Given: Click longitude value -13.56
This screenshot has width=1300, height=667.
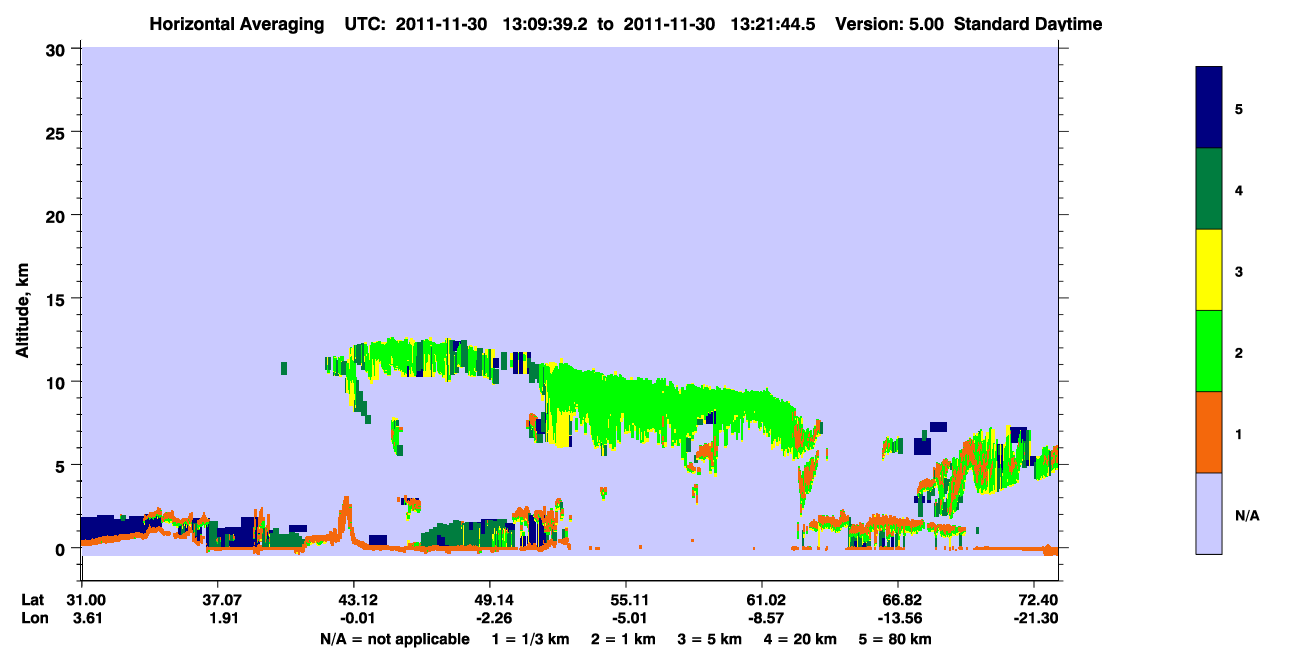Looking at the screenshot, I should click(x=898, y=618).
